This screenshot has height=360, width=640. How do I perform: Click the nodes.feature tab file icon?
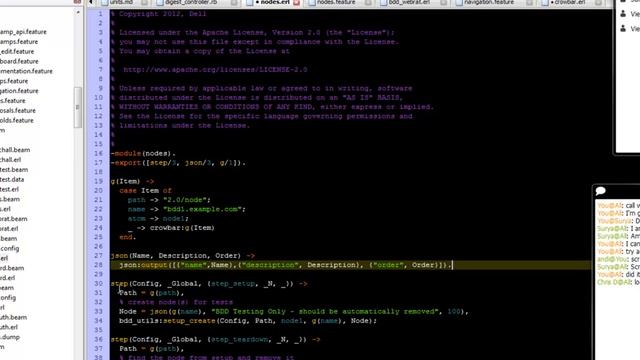click(x=312, y=3)
